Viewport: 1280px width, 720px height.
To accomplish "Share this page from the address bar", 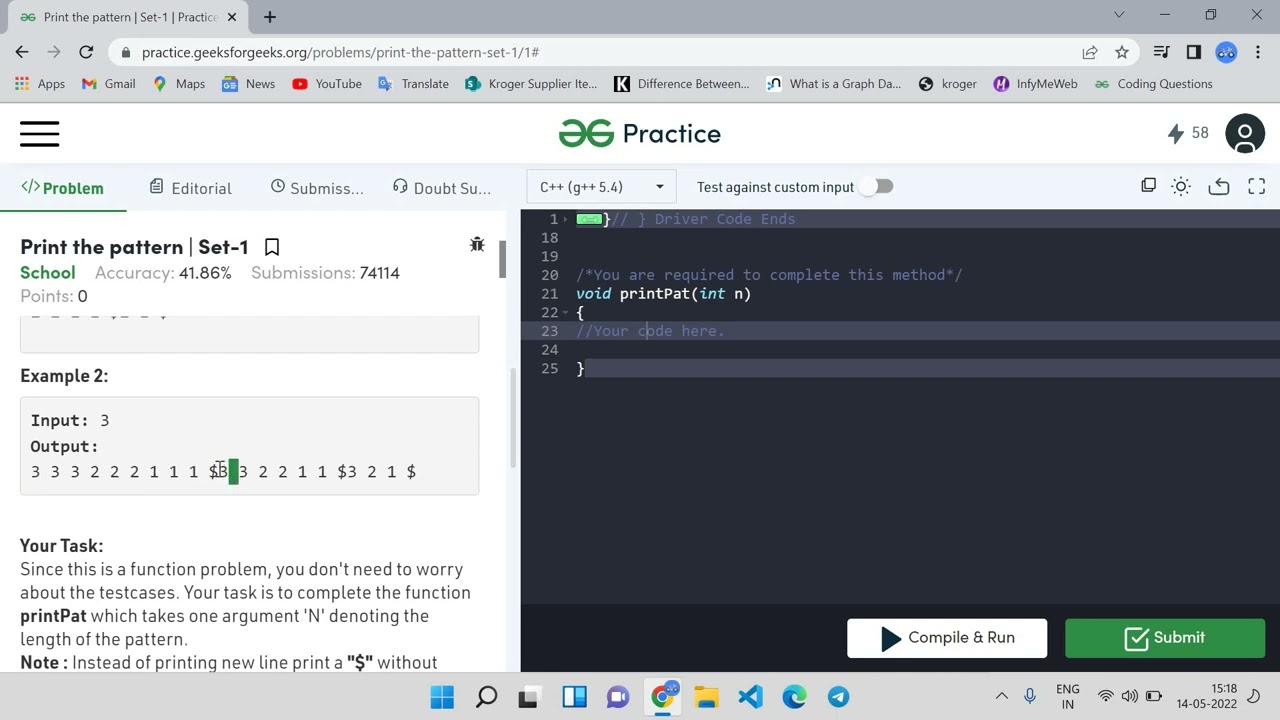I will click(x=1090, y=52).
